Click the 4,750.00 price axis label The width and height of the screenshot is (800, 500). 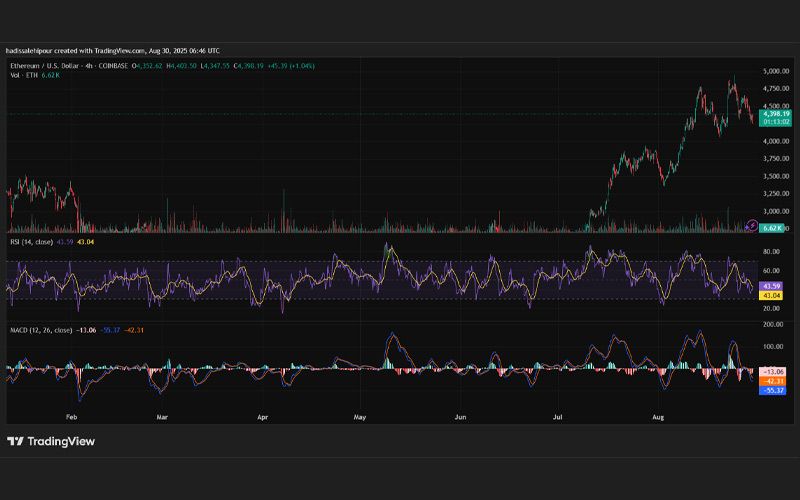point(776,89)
